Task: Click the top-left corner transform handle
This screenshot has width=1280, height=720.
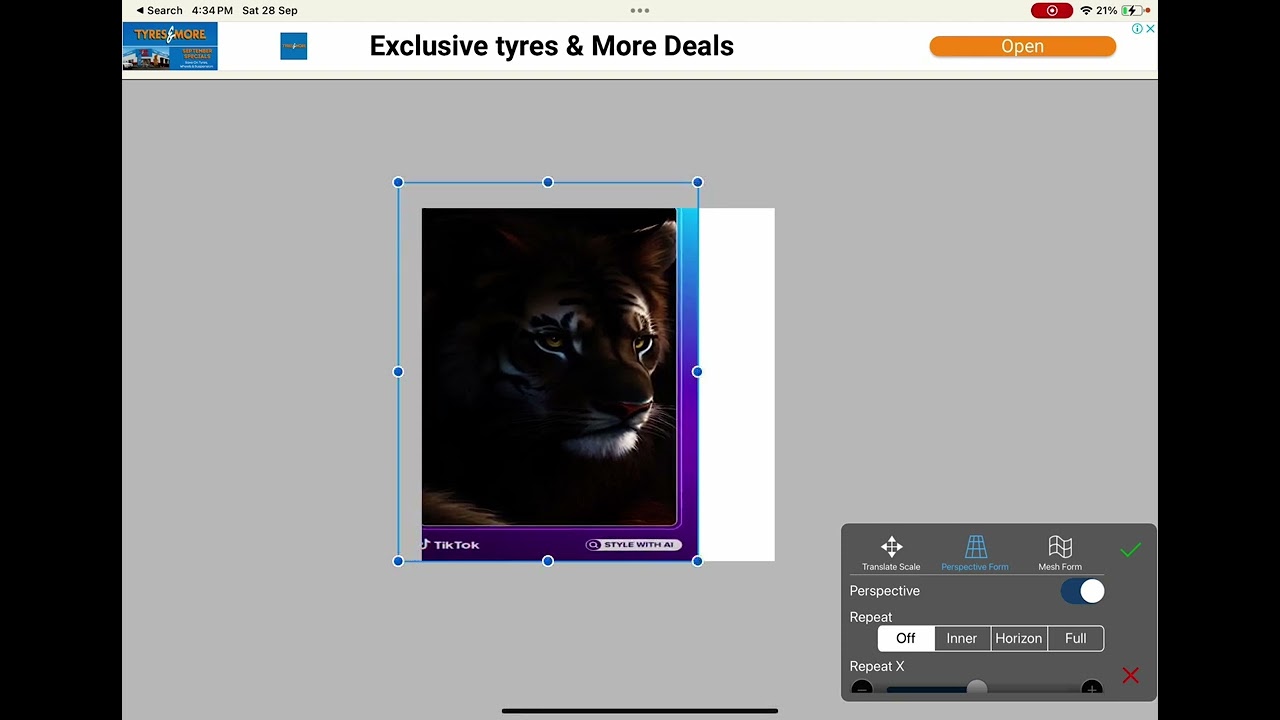Action: click(398, 182)
